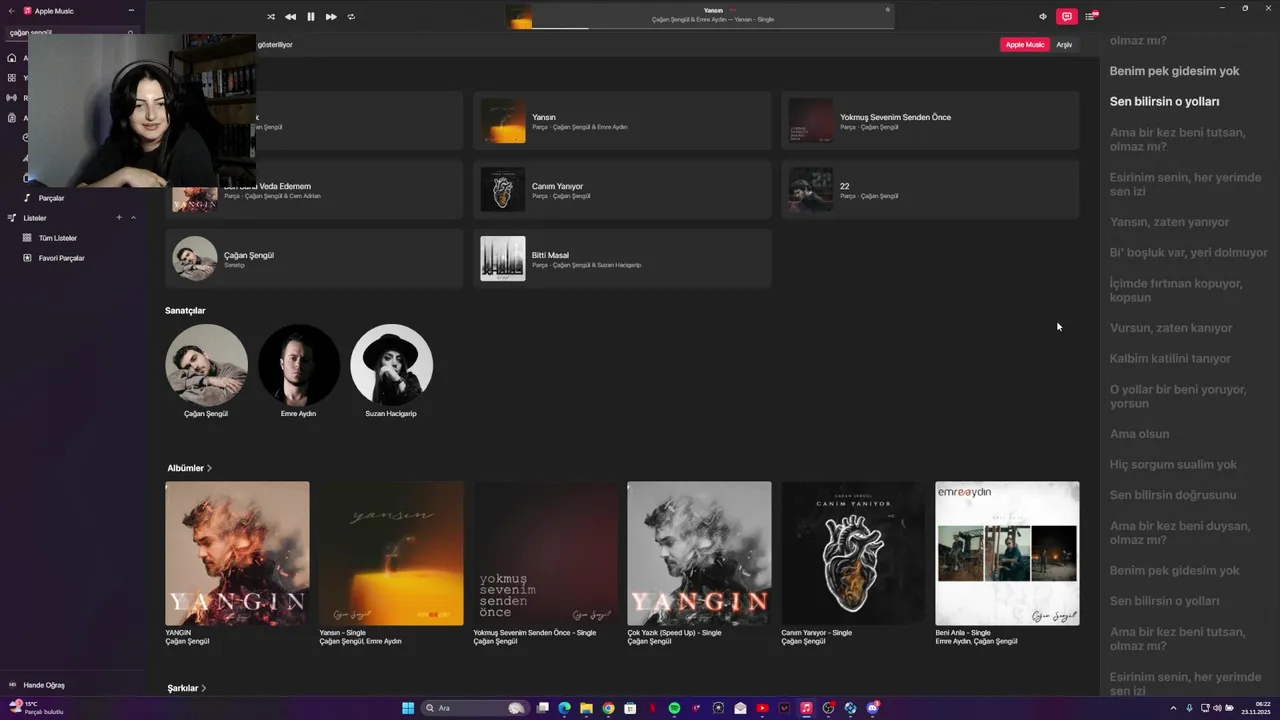1280x720 pixels.
Task: Collapse the Listeler section
Action: pos(133,218)
